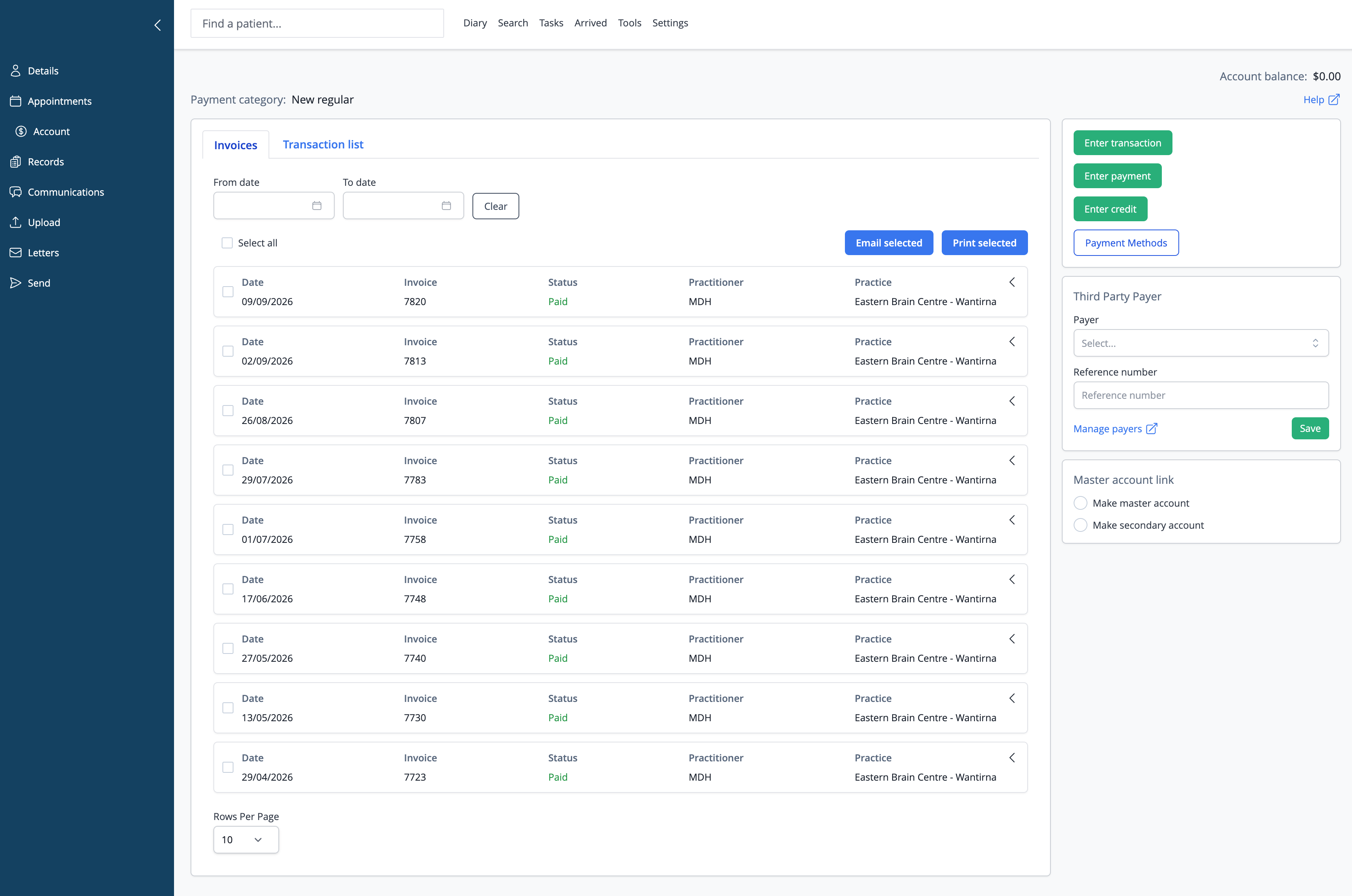Click the Reference number input field

pyautogui.click(x=1200, y=395)
